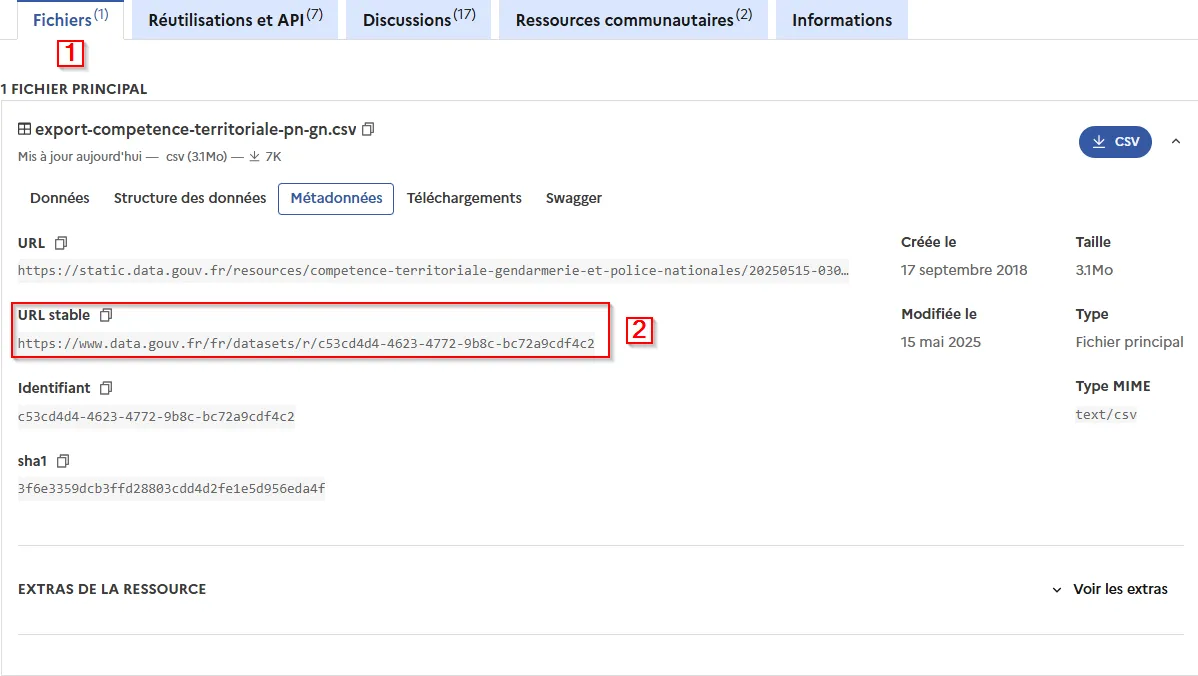Select the sha1 hash 3f6e3359 value
Image resolution: width=1198 pixels, height=676 pixels.
(171, 488)
